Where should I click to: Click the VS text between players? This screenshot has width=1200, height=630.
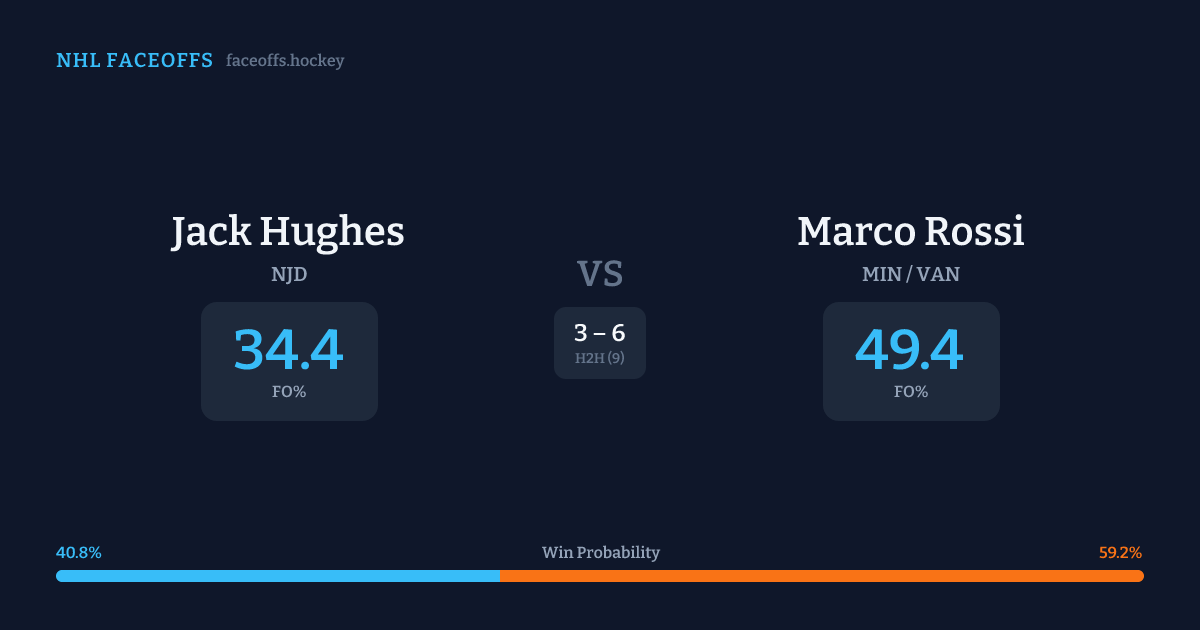click(x=600, y=274)
